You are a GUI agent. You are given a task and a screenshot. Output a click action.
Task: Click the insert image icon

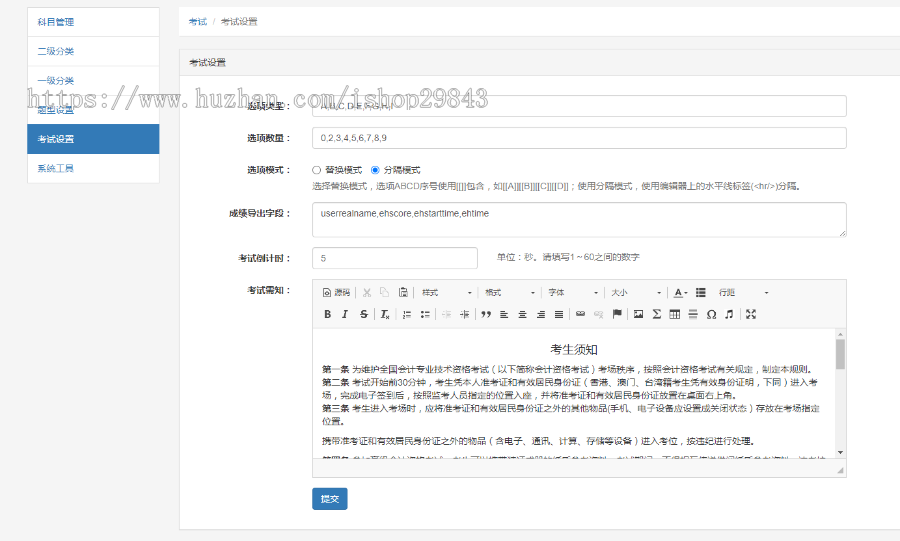point(638,314)
